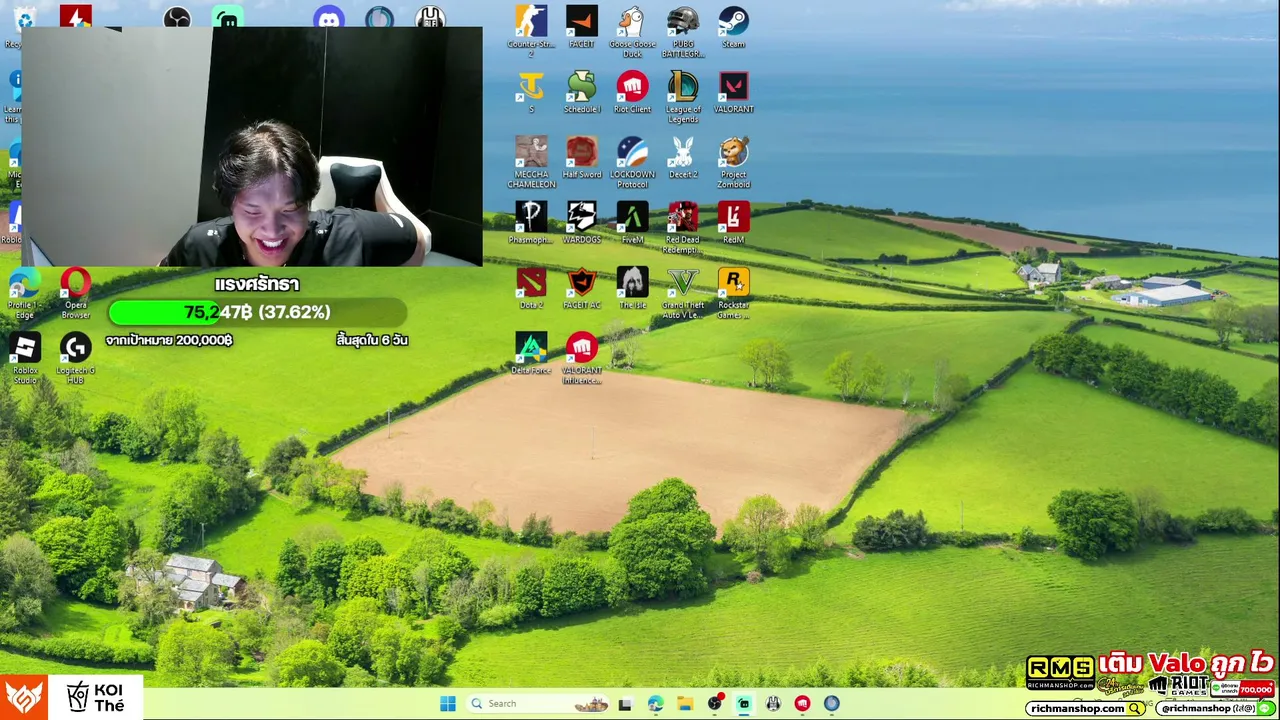Open the Steam desktop shortcut

(x=733, y=26)
